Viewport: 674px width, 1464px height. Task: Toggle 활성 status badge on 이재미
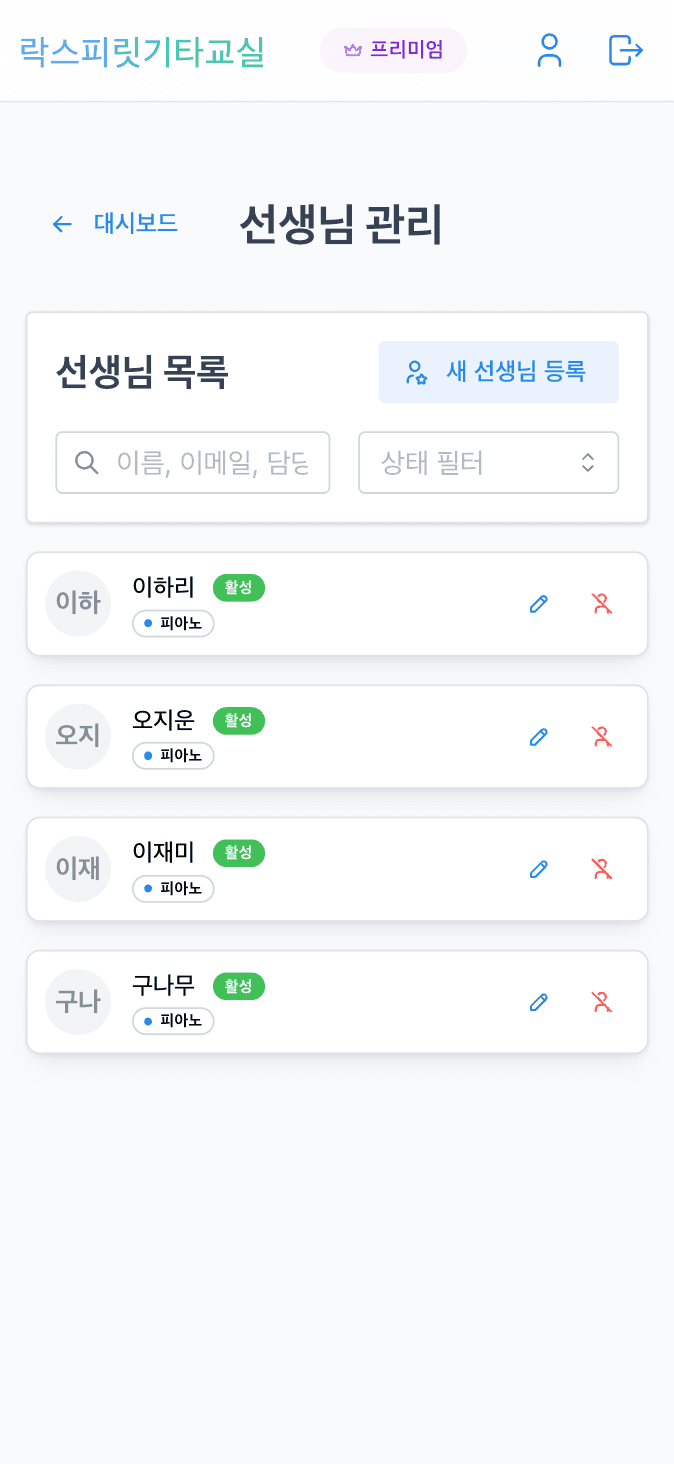tap(238, 853)
